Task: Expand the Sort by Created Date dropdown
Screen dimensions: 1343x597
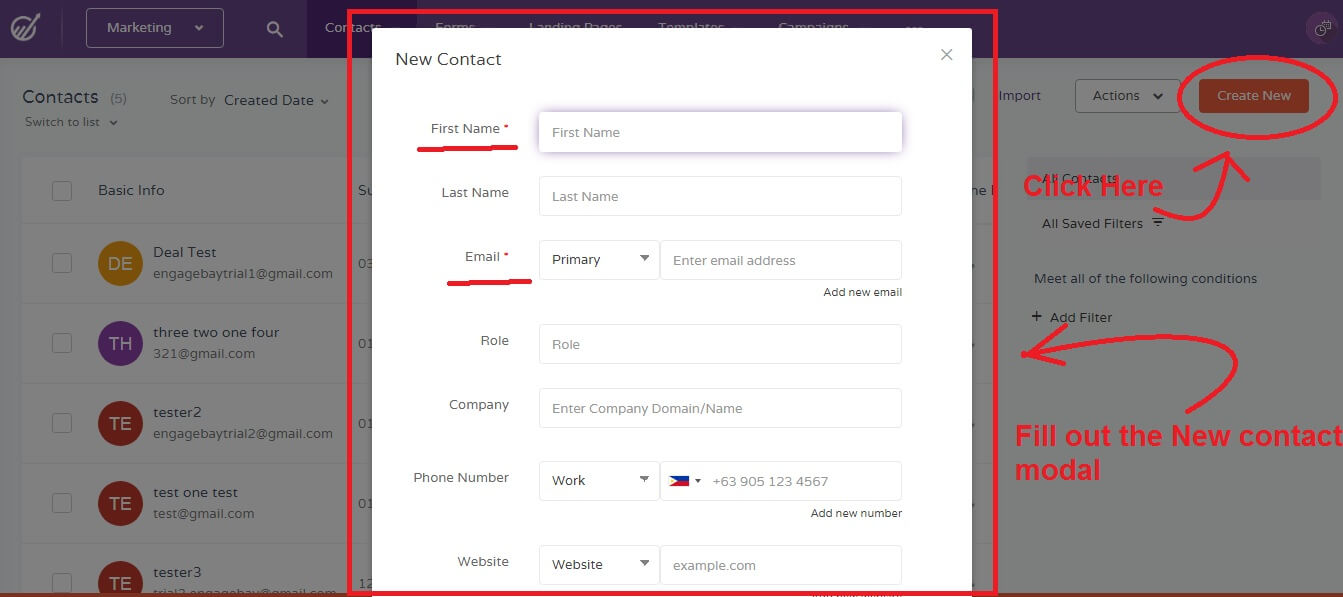Action: (278, 100)
